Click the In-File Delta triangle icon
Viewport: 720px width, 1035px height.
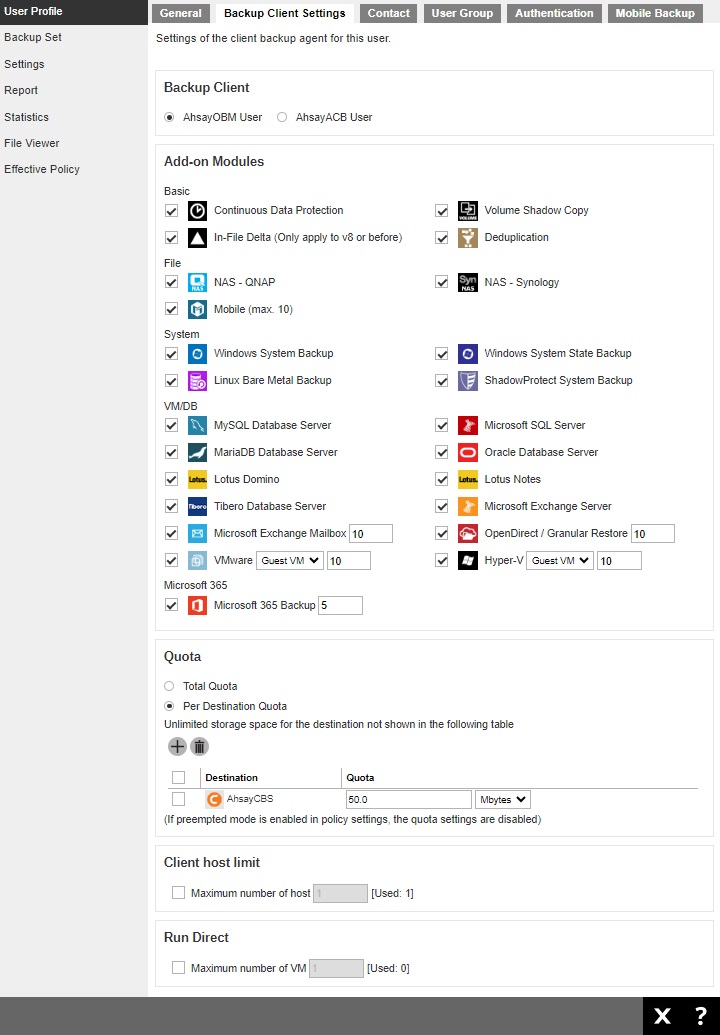coord(197,238)
